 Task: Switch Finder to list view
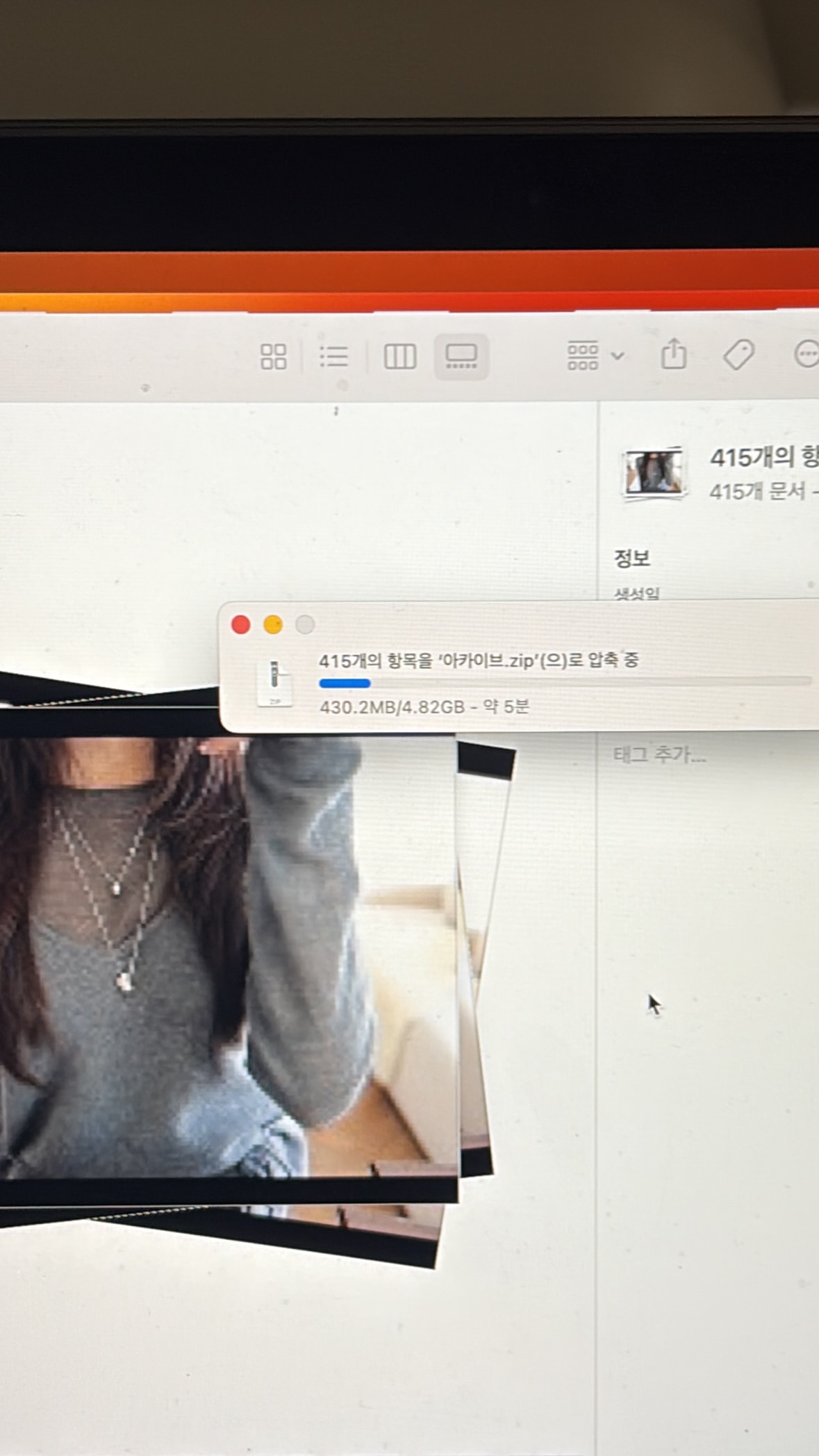click(334, 357)
